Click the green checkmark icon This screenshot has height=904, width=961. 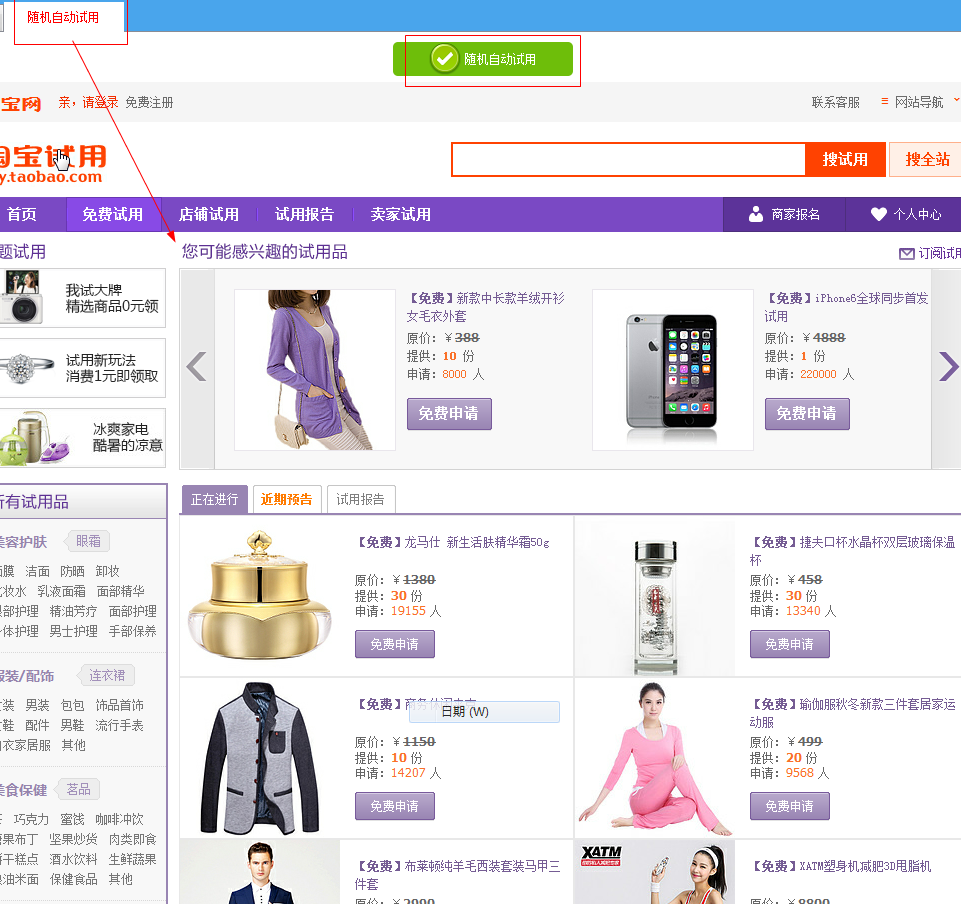pos(444,59)
